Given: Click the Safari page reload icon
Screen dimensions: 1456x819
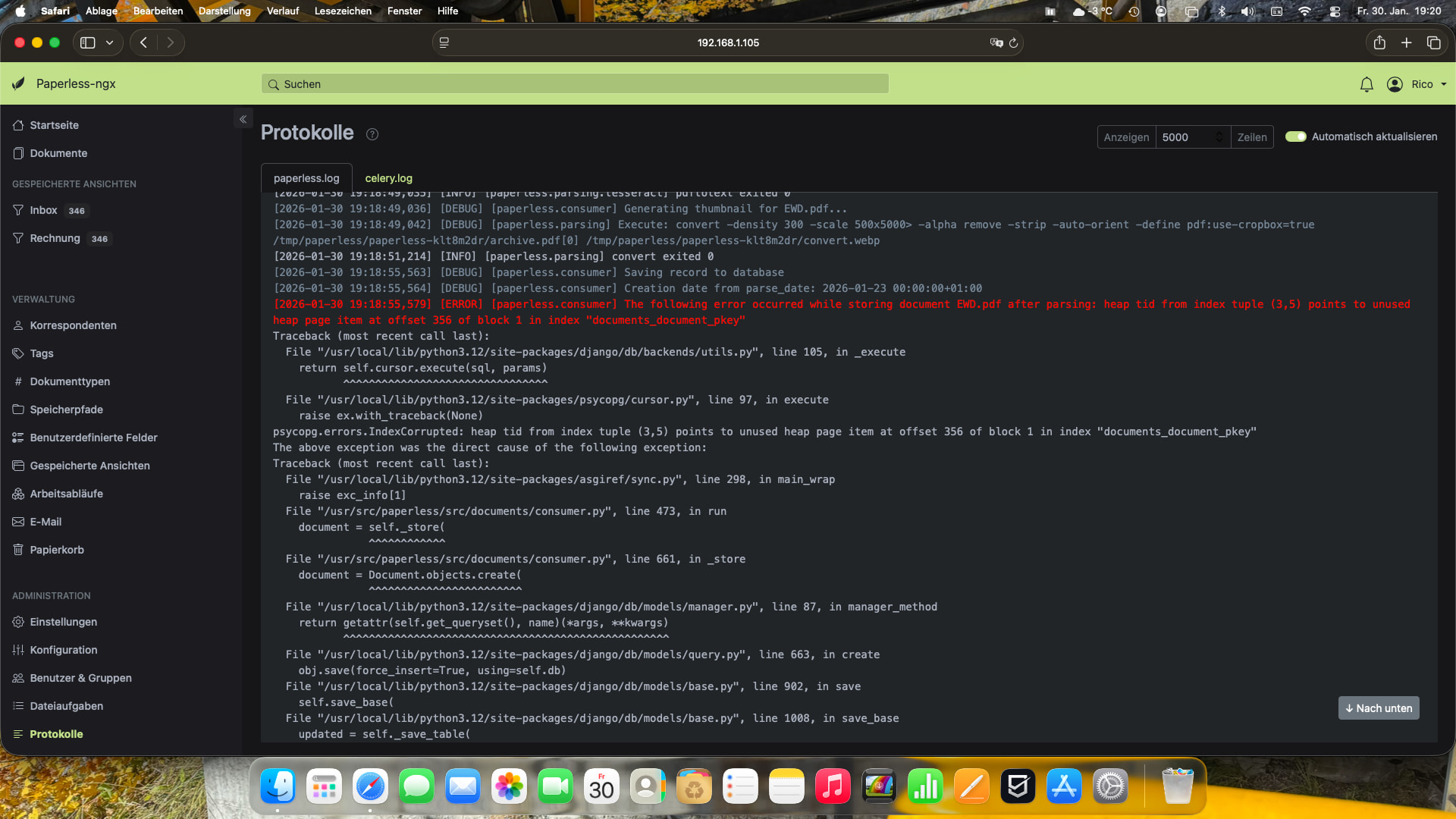Looking at the screenshot, I should pyautogui.click(x=1013, y=42).
